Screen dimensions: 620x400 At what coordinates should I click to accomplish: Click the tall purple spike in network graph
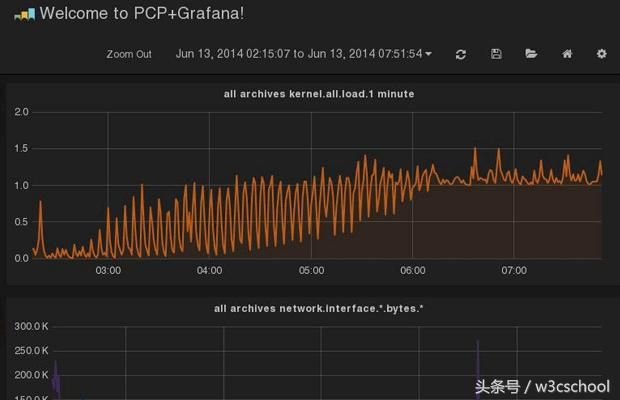pos(478,369)
